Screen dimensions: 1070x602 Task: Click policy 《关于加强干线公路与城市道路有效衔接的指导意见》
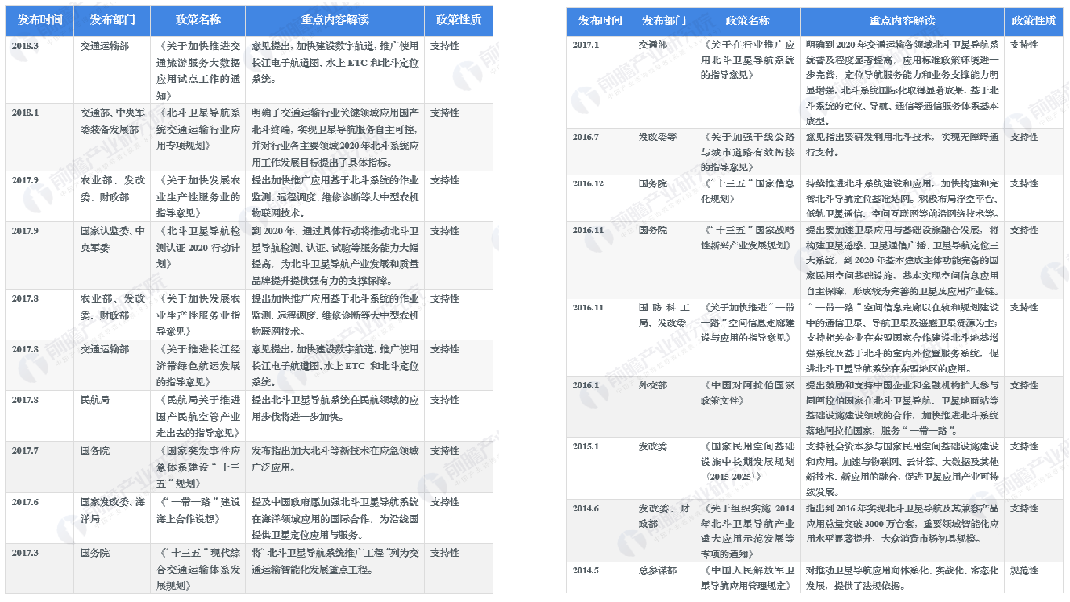pos(747,152)
